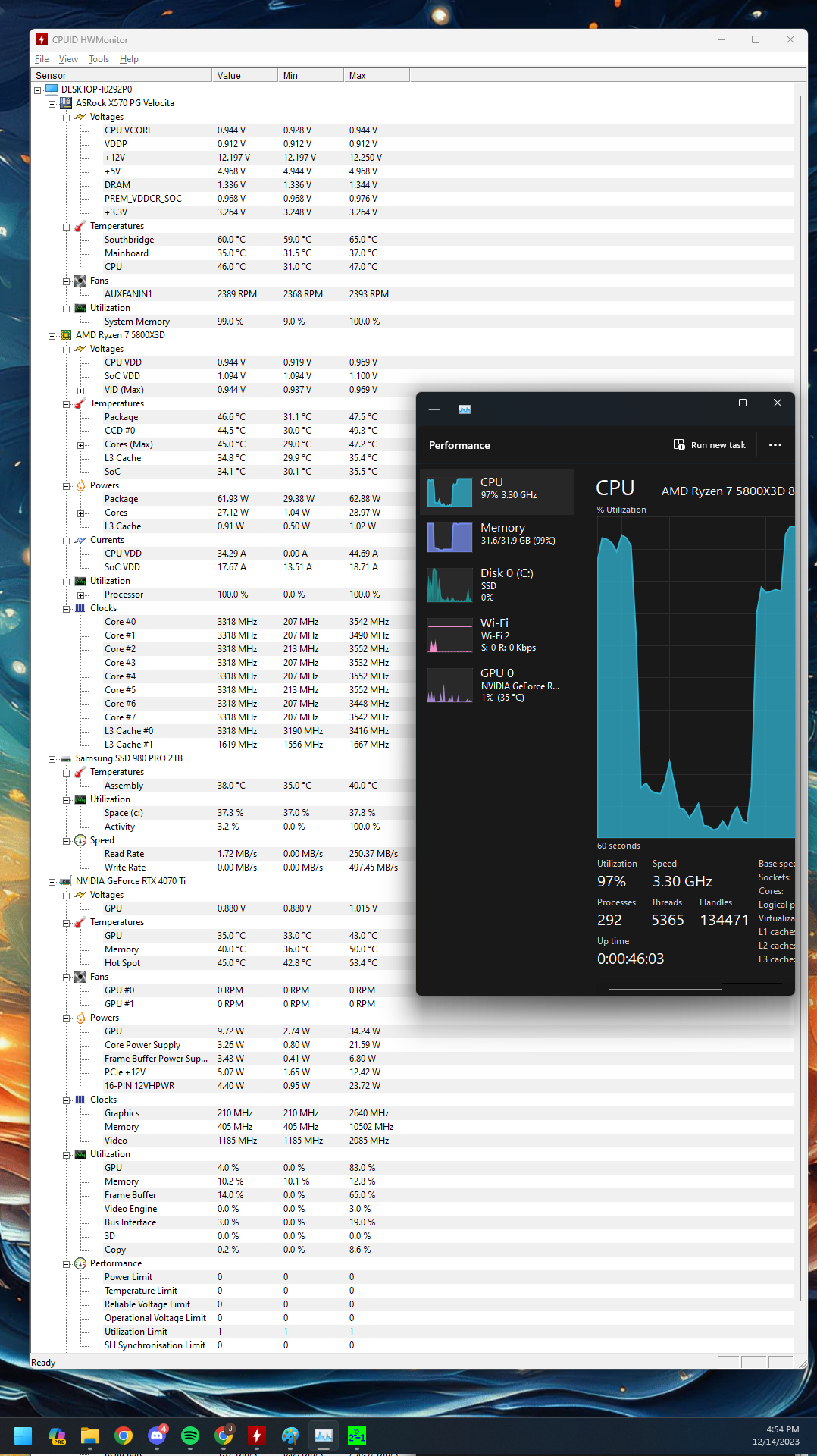This screenshot has width=817, height=1456.
Task: Click the Performance gauge icon under NVIDIA
Action: click(80, 1263)
